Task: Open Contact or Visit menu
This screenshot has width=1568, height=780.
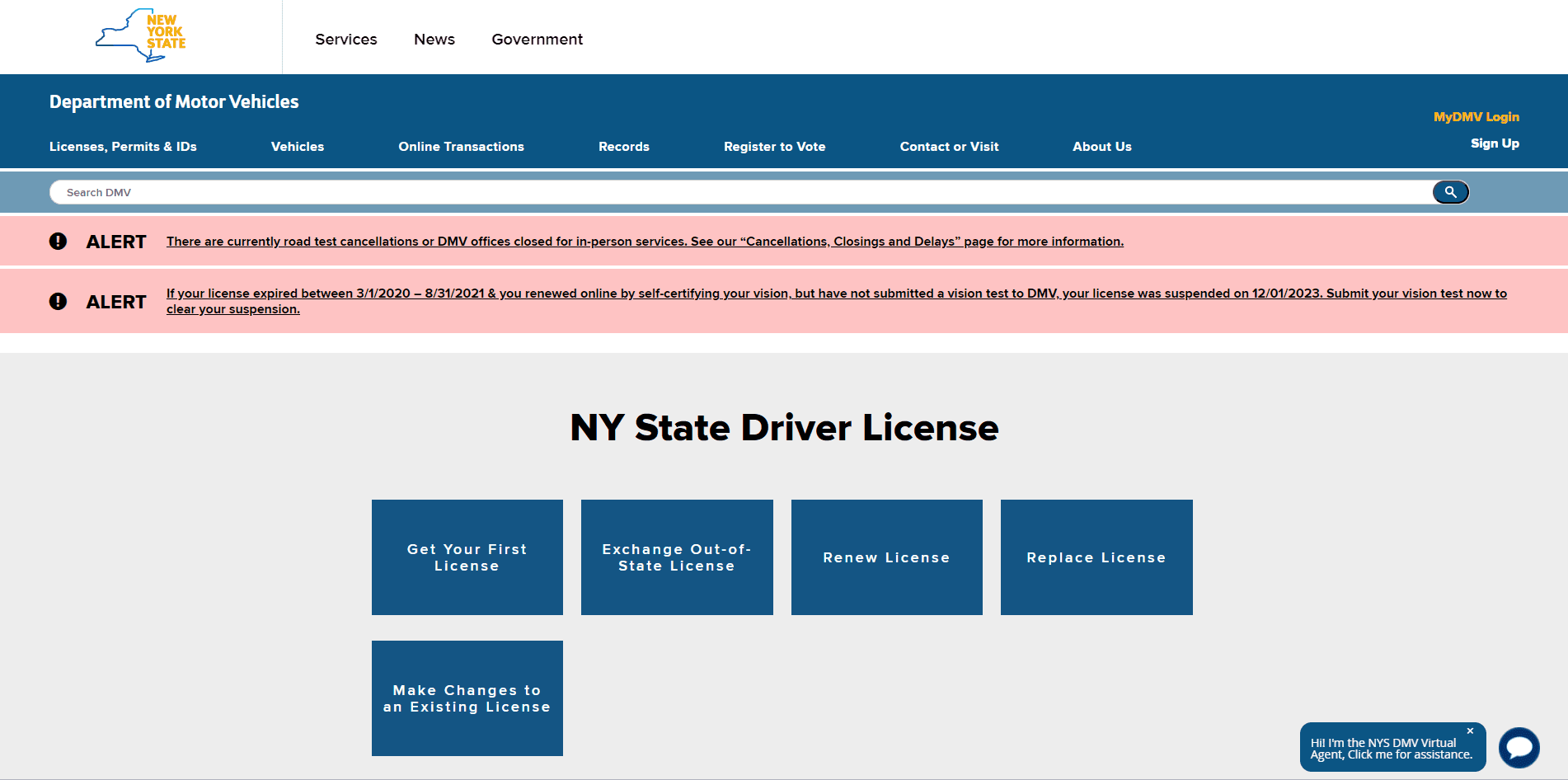Action: coord(949,146)
